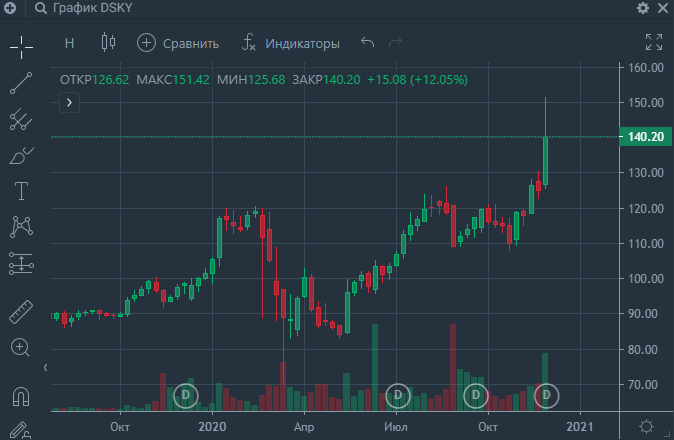Click the 100.00 price axis label
This screenshot has width=674, height=440.
(x=646, y=279)
